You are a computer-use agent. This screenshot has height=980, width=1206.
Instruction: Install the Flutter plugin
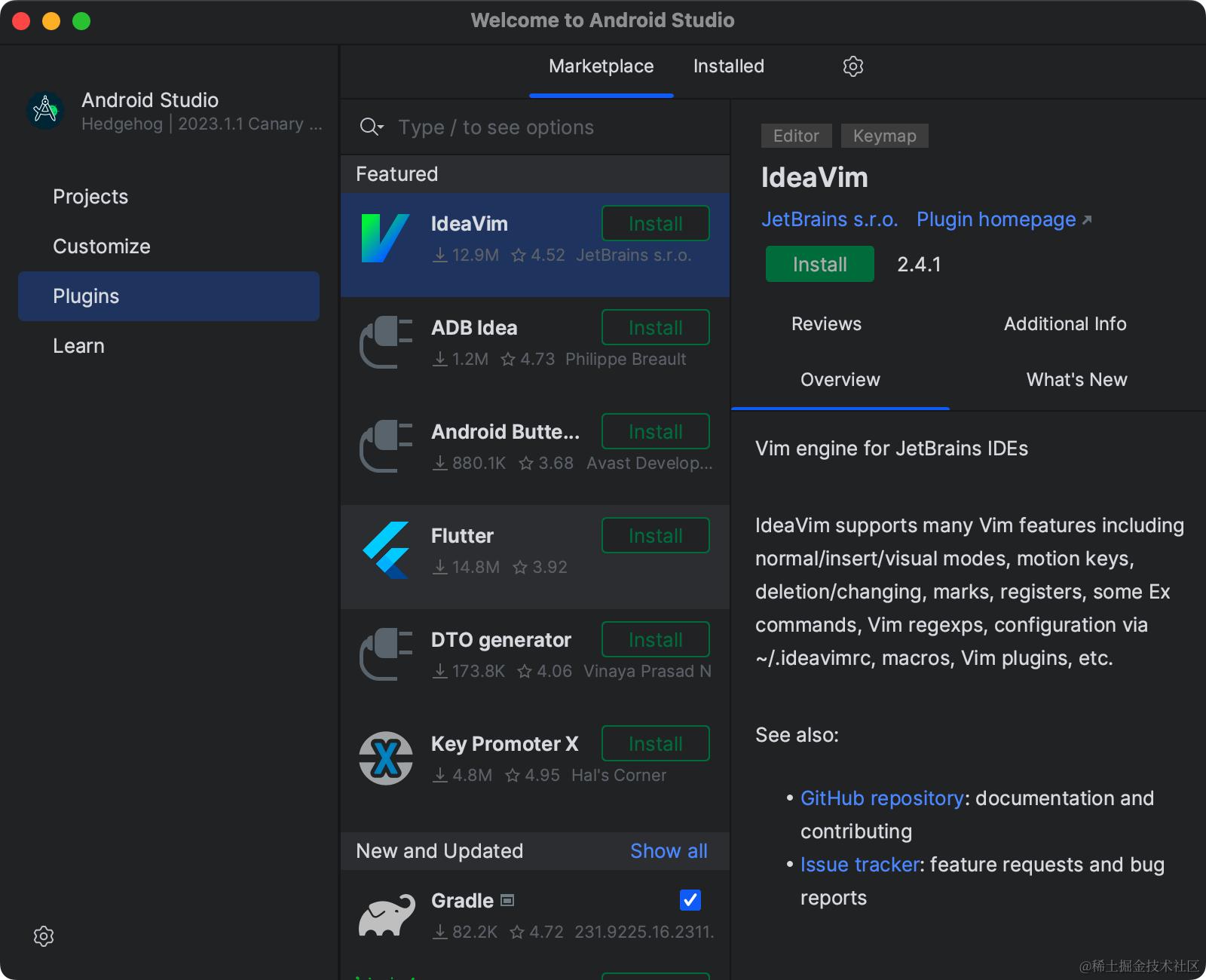click(655, 536)
